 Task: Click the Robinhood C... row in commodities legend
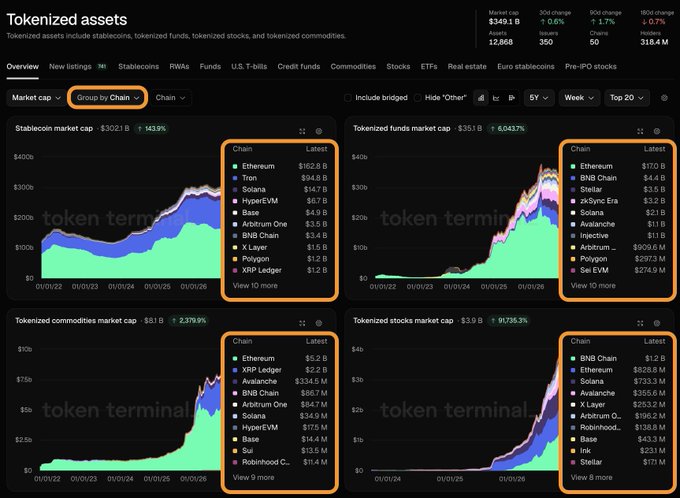[280, 462]
